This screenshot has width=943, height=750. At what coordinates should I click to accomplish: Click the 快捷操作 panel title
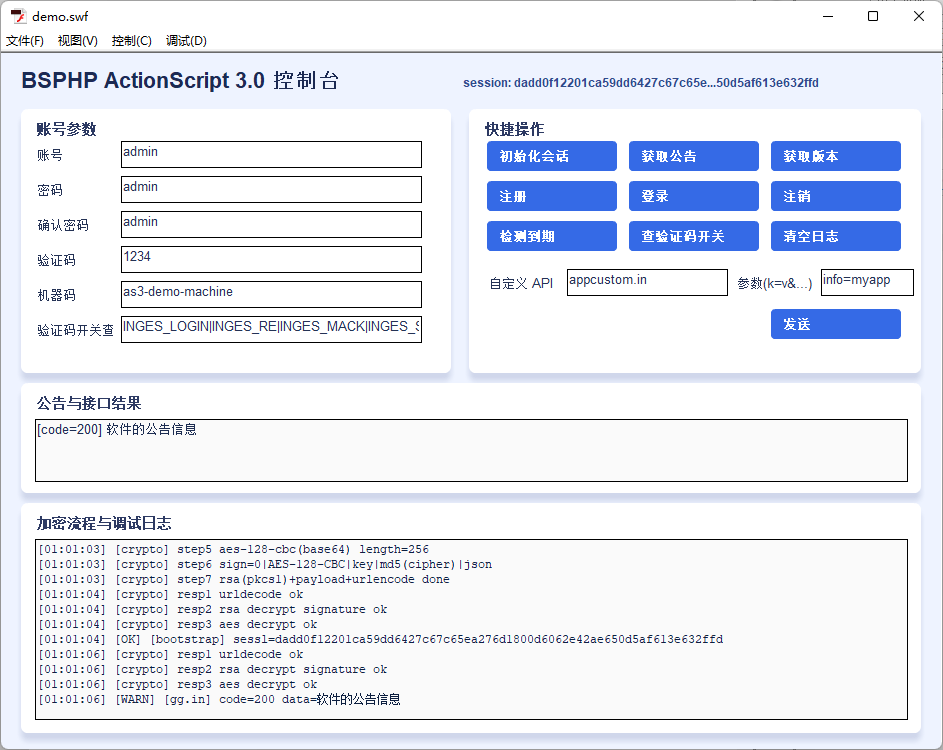click(514, 129)
